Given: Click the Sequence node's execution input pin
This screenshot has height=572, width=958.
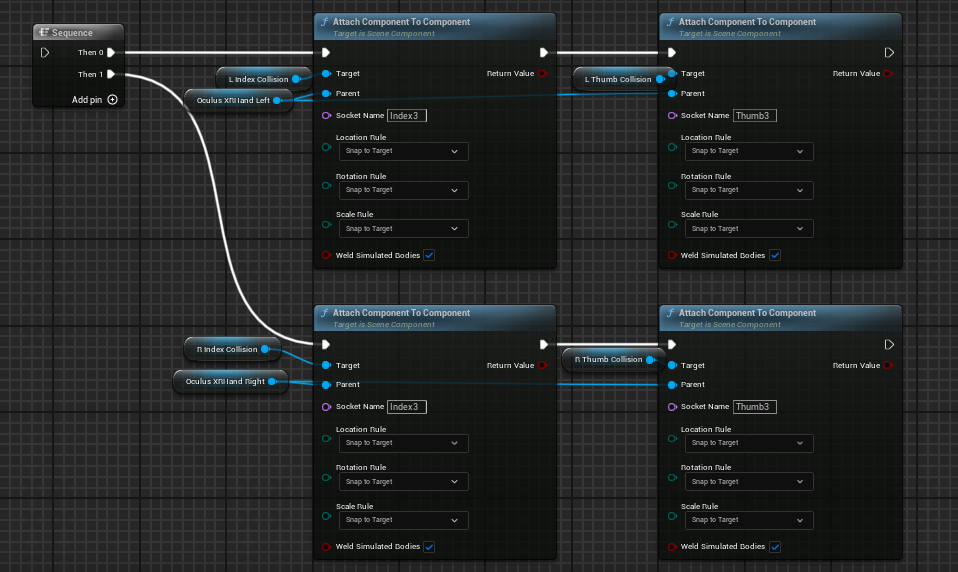Looking at the screenshot, I should [45, 52].
